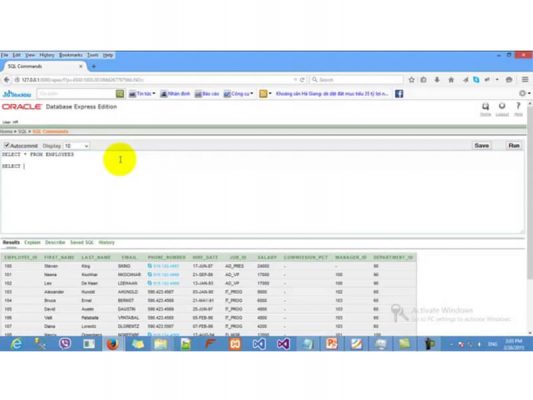
Task: Click the SQL breadcrumb link
Action: [x=22, y=132]
